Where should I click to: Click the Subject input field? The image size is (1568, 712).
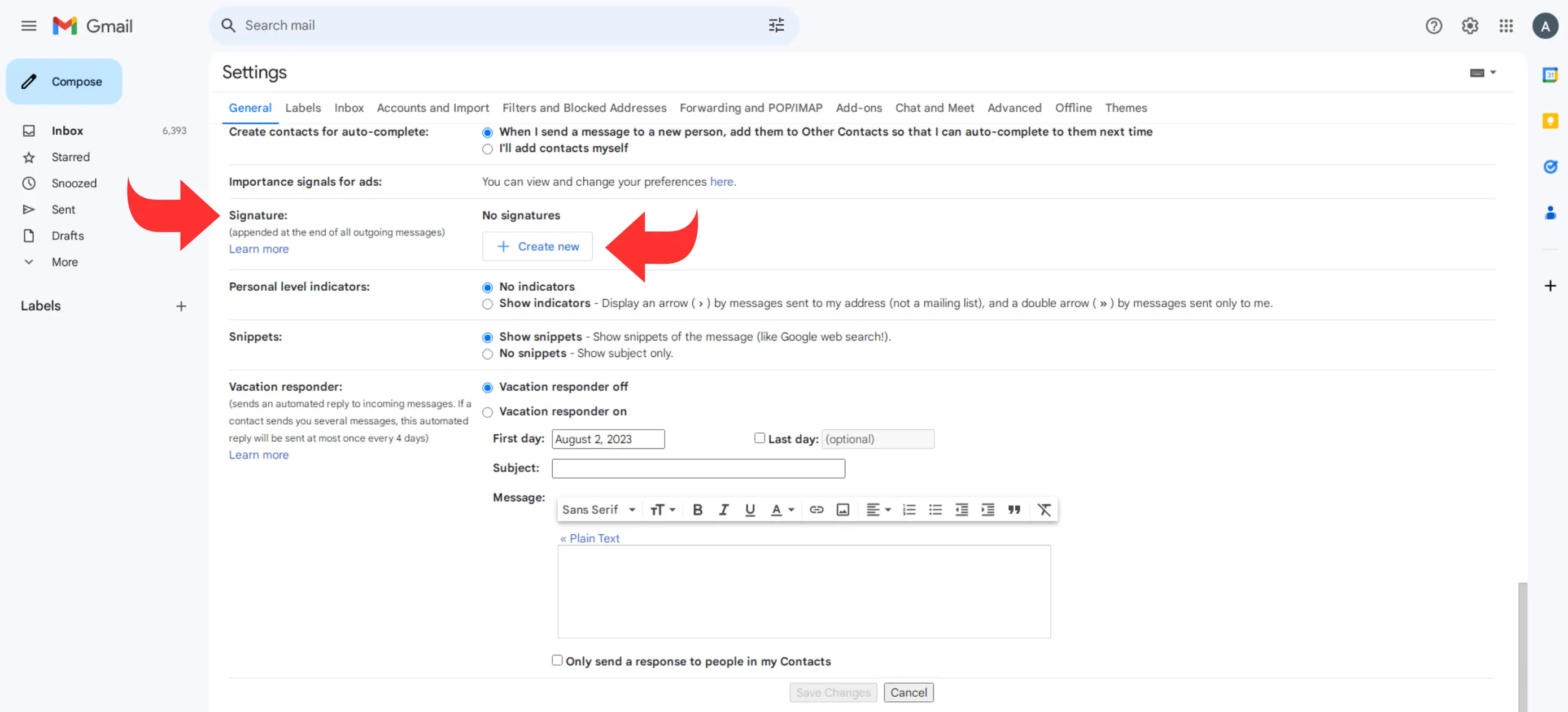point(697,468)
